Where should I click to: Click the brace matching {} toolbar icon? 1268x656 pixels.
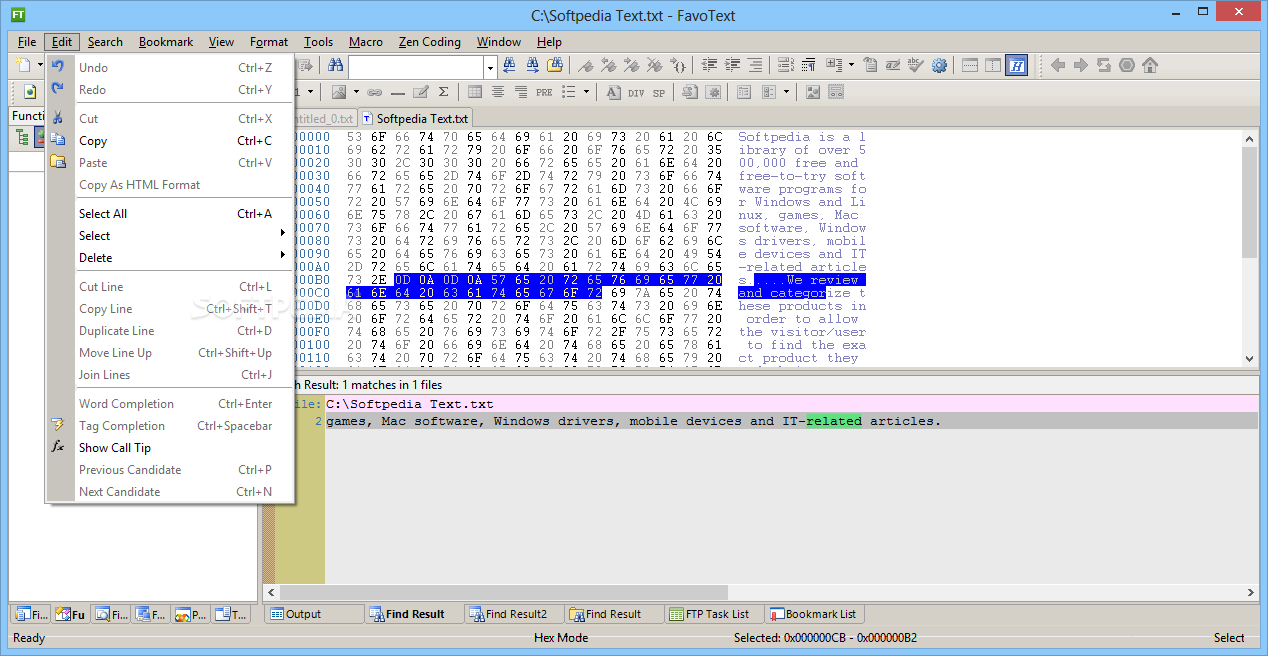click(x=678, y=65)
